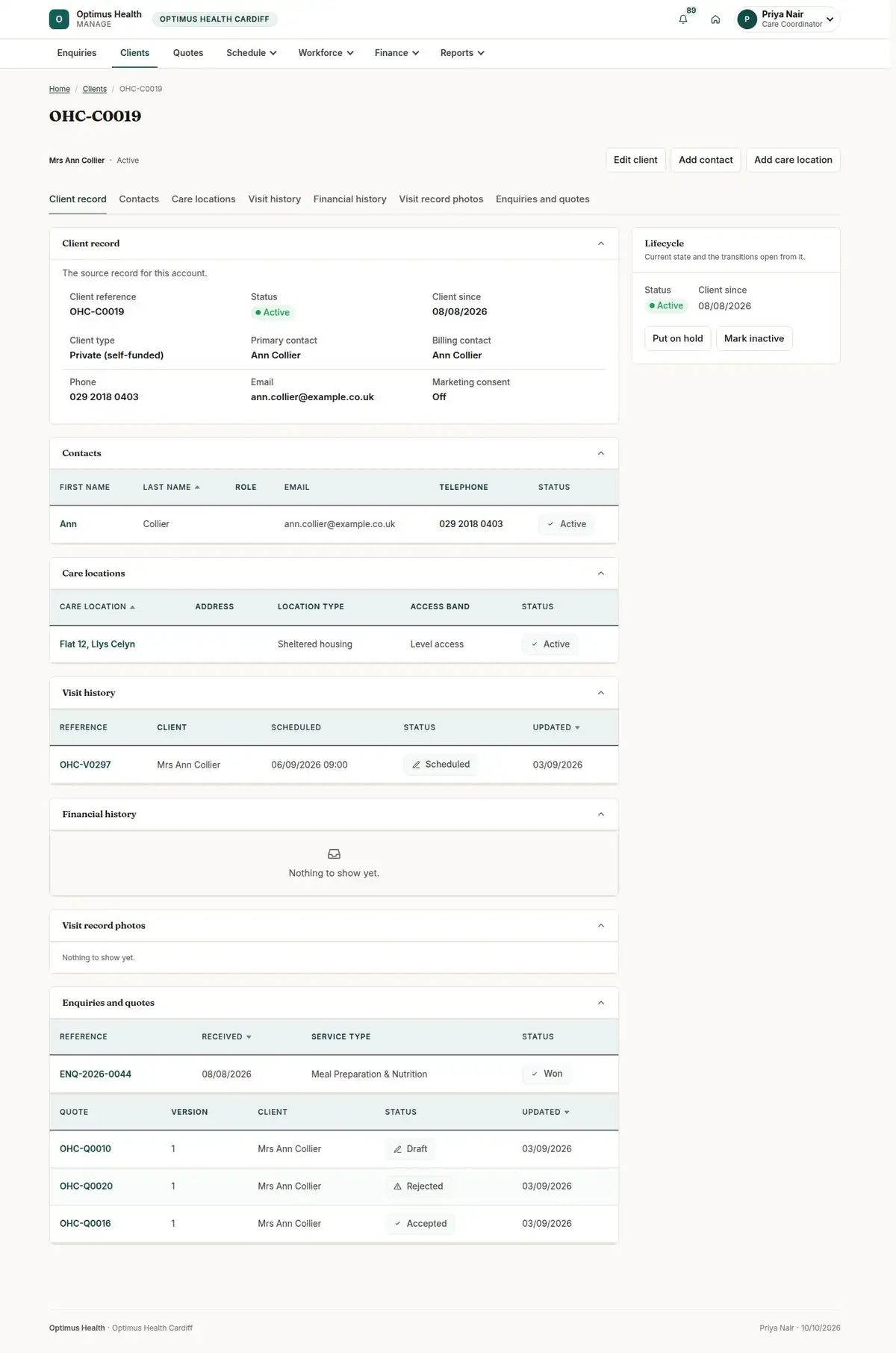The width and height of the screenshot is (896, 1353).
Task: Go to home via house icon
Action: pos(715,19)
